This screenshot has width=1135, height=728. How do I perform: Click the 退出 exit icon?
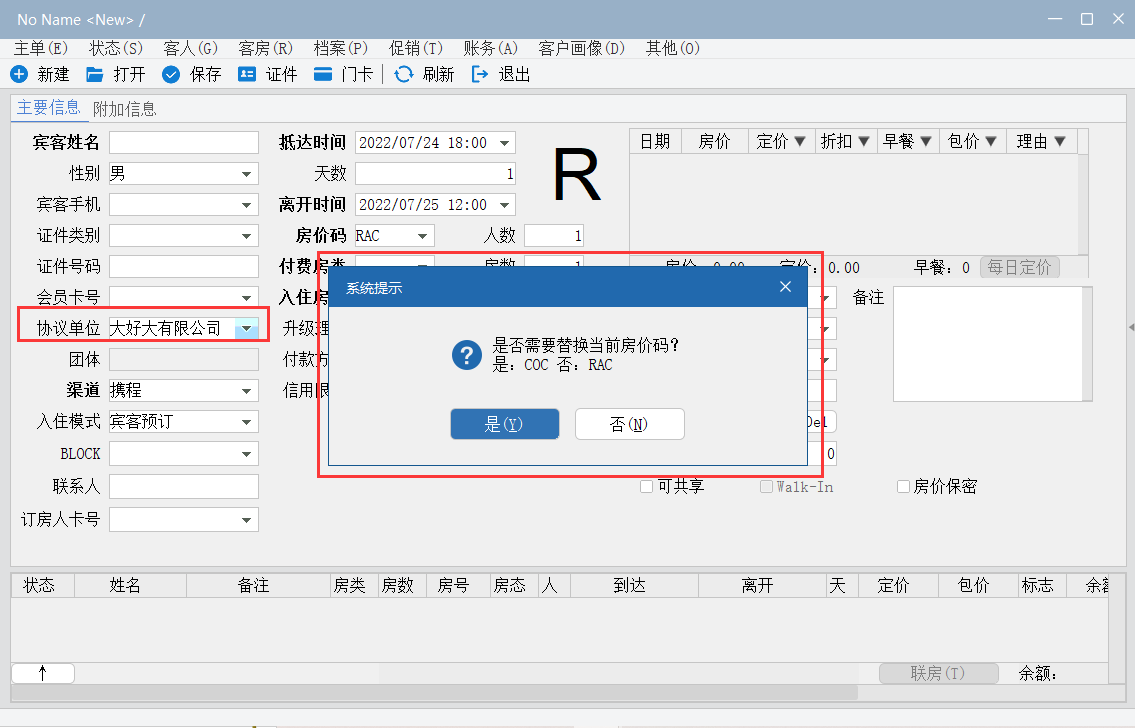click(x=480, y=74)
